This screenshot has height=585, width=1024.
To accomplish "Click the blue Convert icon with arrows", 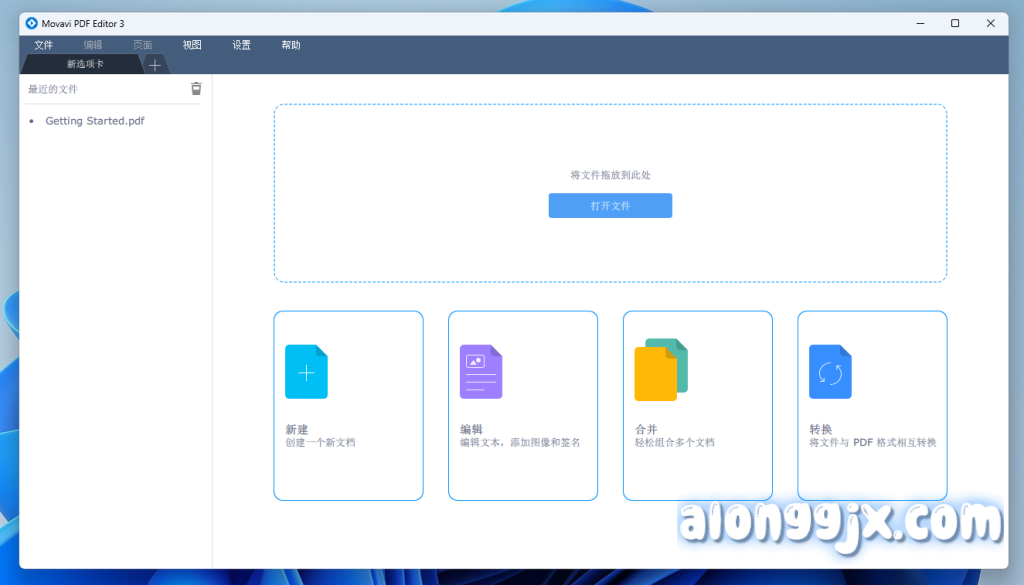I will coord(830,372).
